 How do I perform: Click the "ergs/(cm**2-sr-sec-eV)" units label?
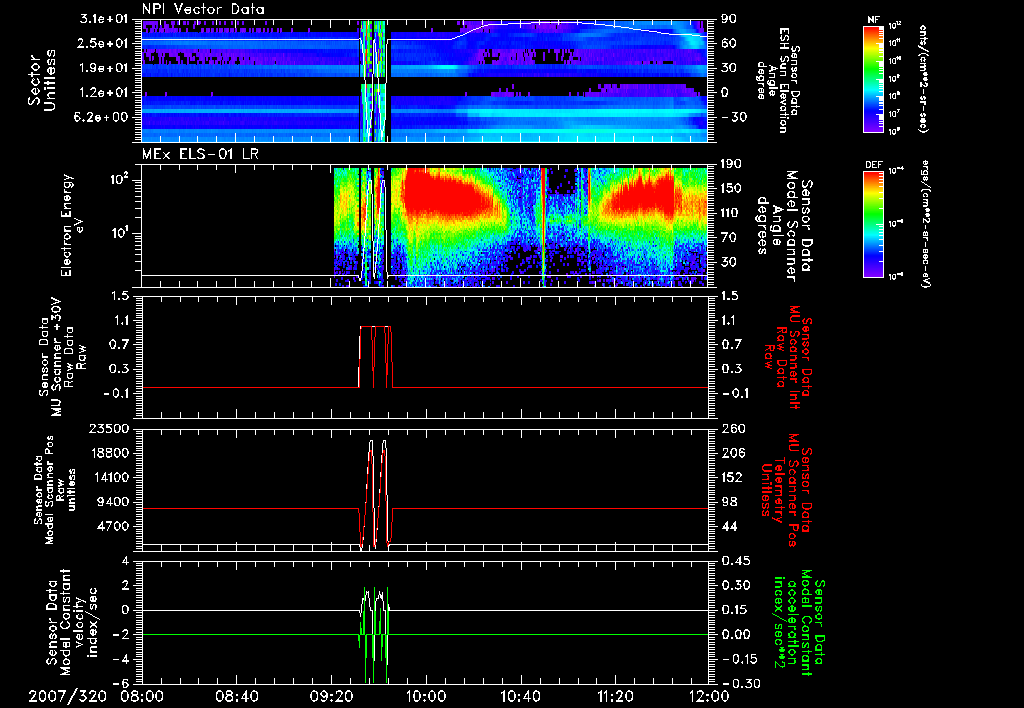(925, 224)
